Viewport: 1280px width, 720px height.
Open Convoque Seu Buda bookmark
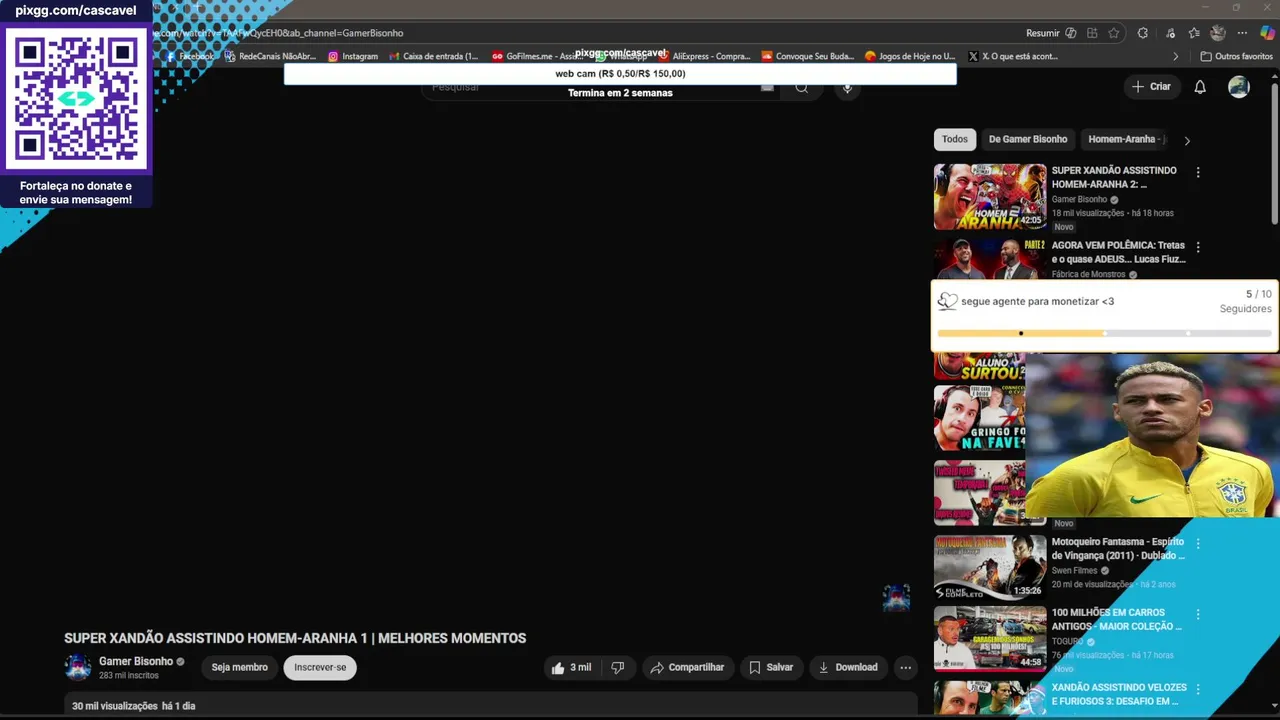[808, 56]
